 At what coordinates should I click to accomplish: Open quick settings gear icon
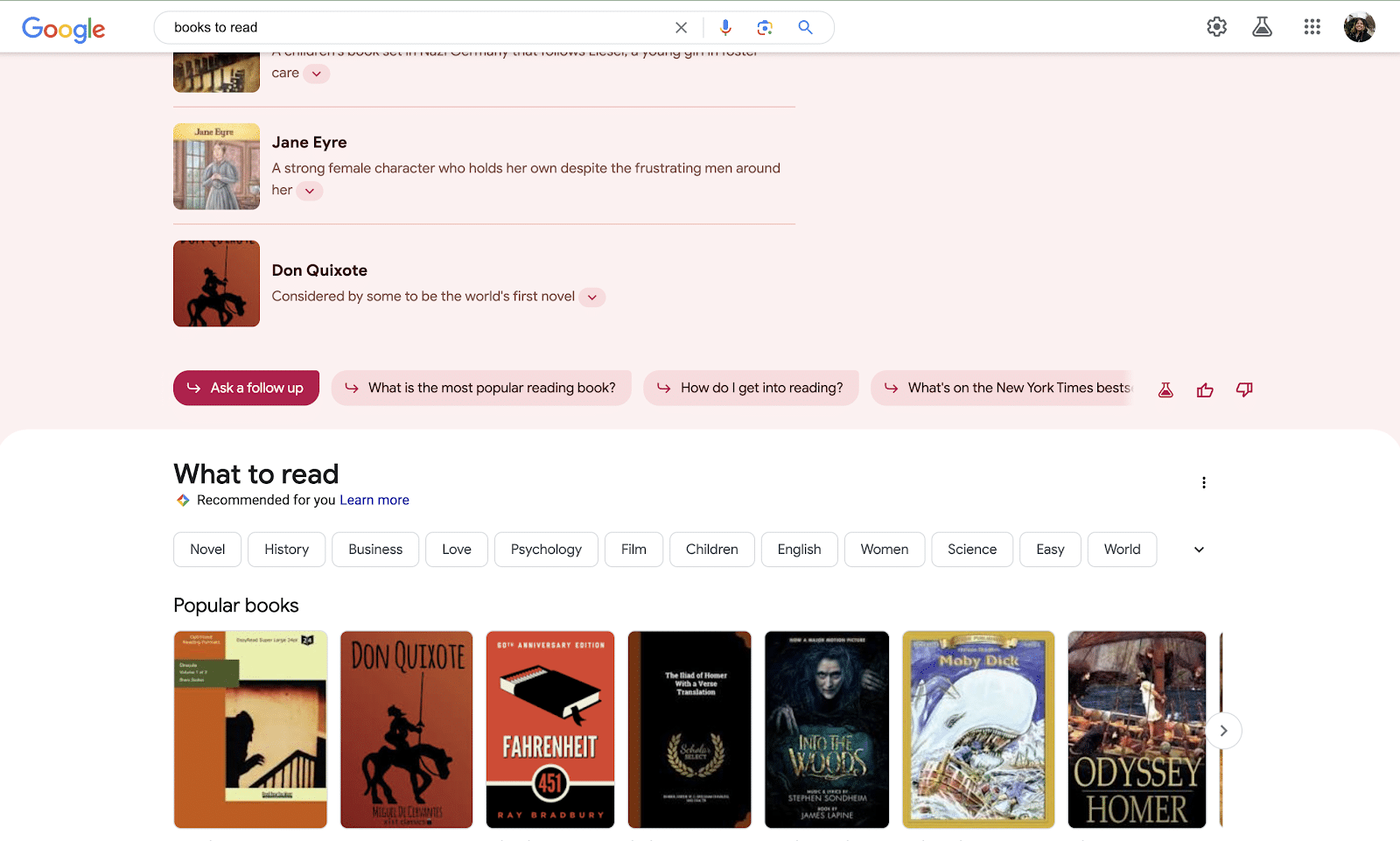pos(1216,27)
